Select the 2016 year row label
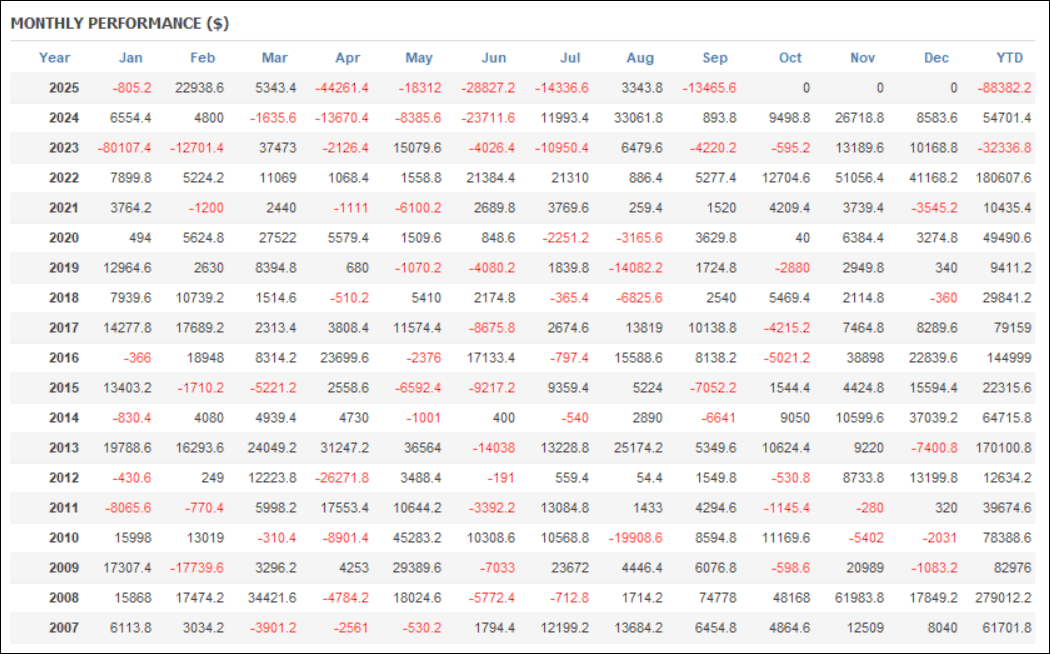 (63, 358)
